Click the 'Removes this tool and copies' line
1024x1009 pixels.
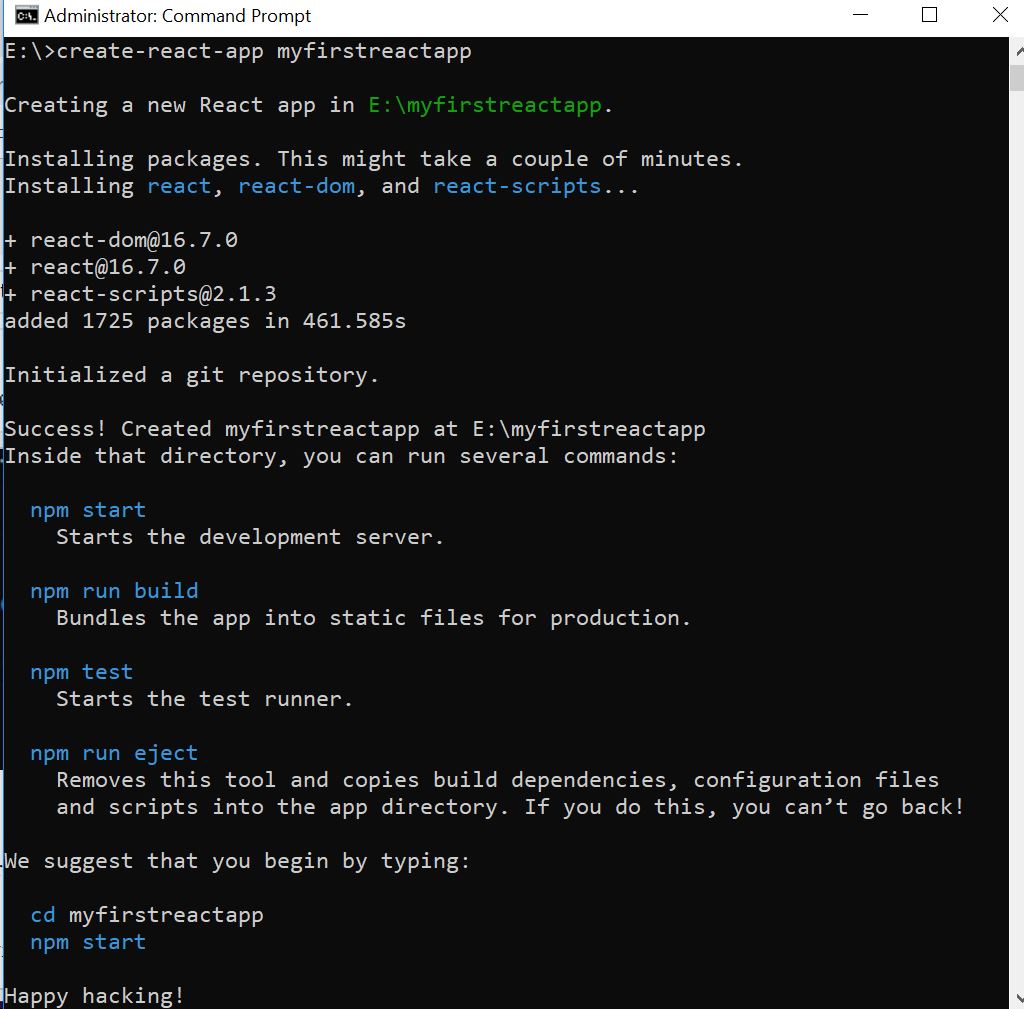point(498,780)
